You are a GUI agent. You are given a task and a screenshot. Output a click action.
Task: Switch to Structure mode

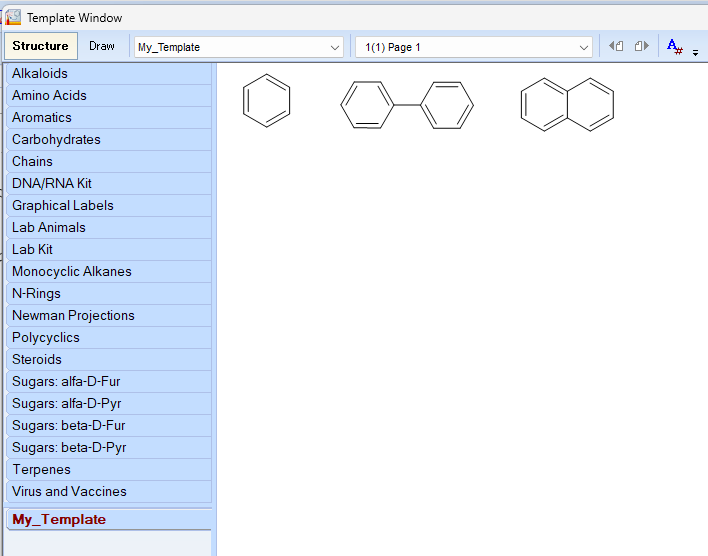tap(41, 46)
